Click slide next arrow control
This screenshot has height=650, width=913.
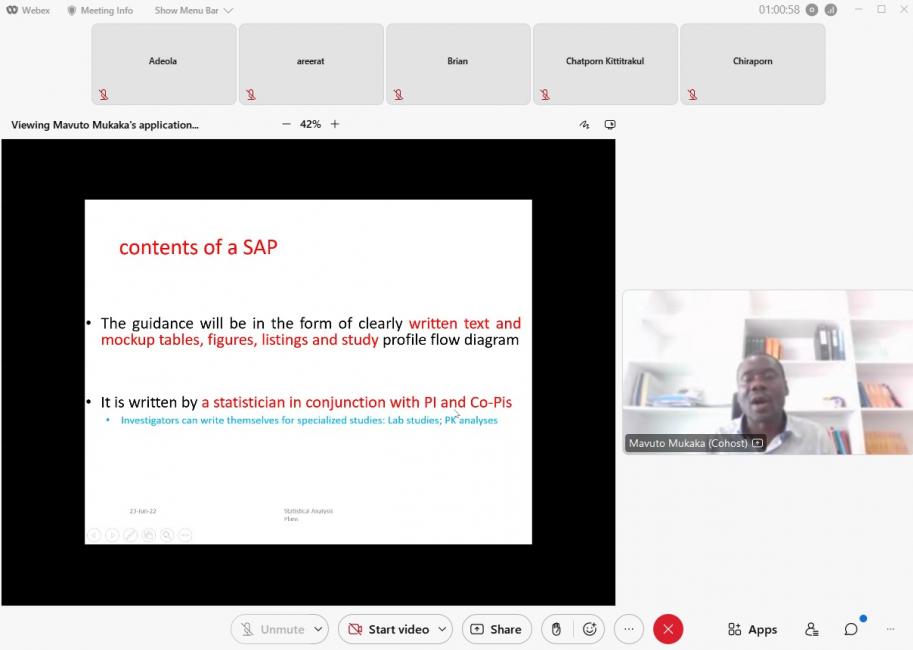click(112, 535)
